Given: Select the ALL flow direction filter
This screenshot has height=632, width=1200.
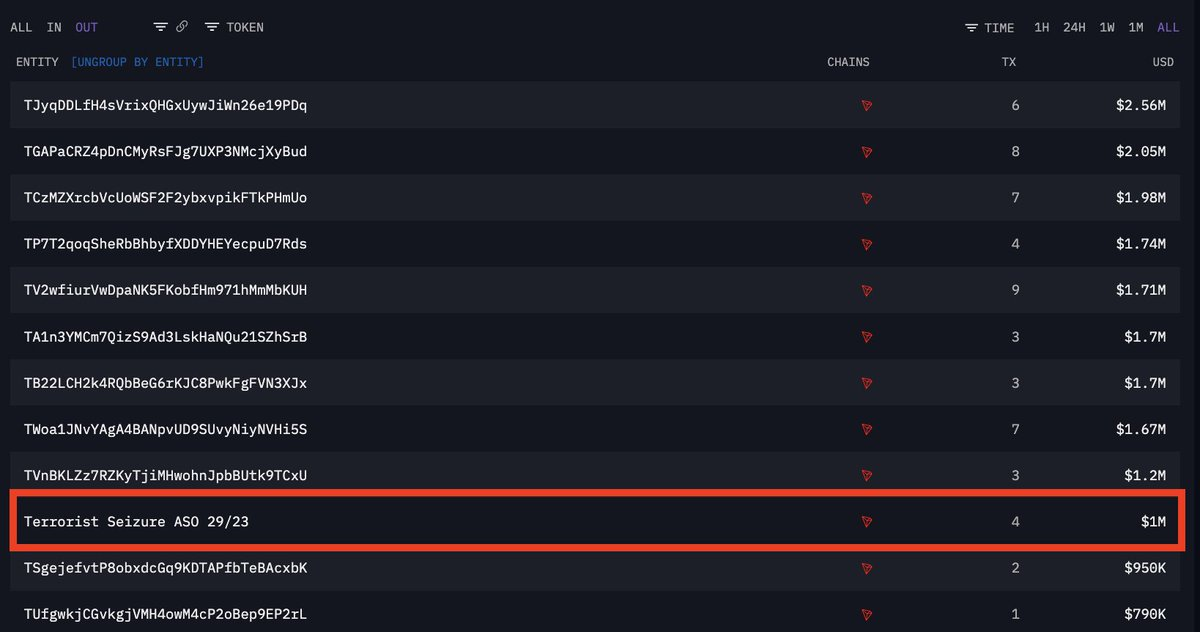Looking at the screenshot, I should pos(22,27).
